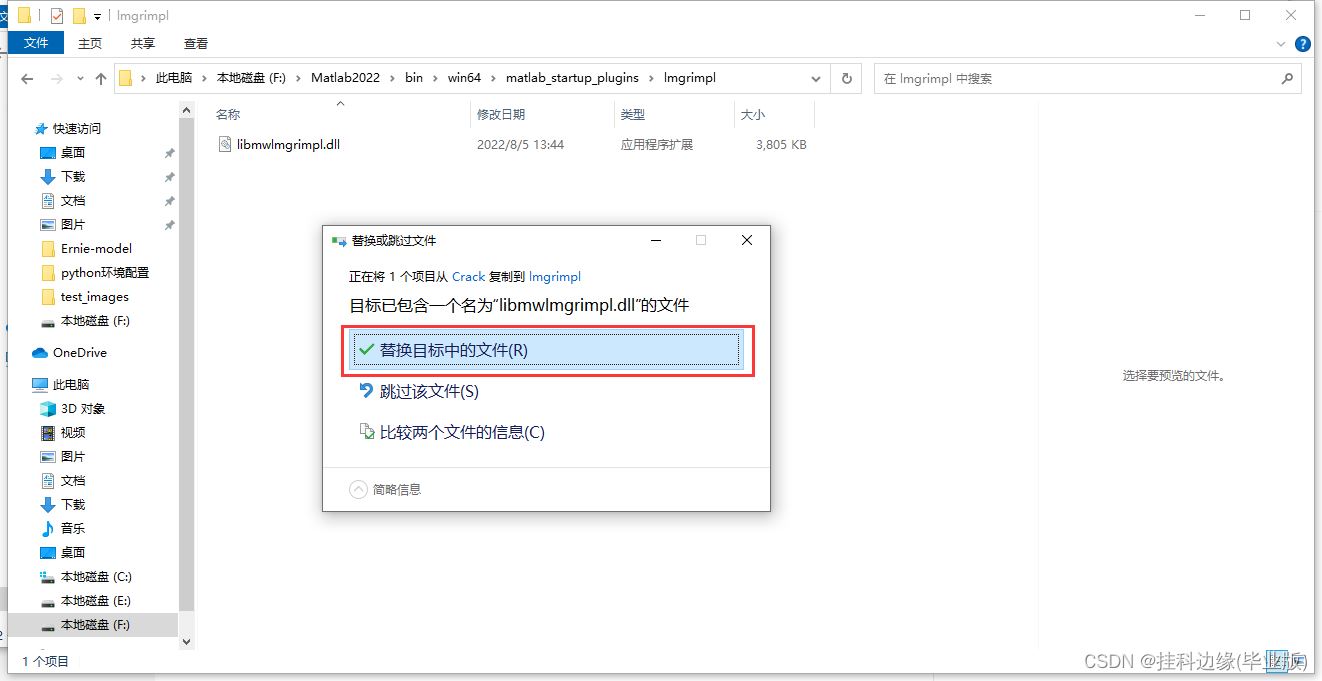Viewport: 1322px width, 681px height.
Task: Open the Help question mark icon
Action: 1302,44
